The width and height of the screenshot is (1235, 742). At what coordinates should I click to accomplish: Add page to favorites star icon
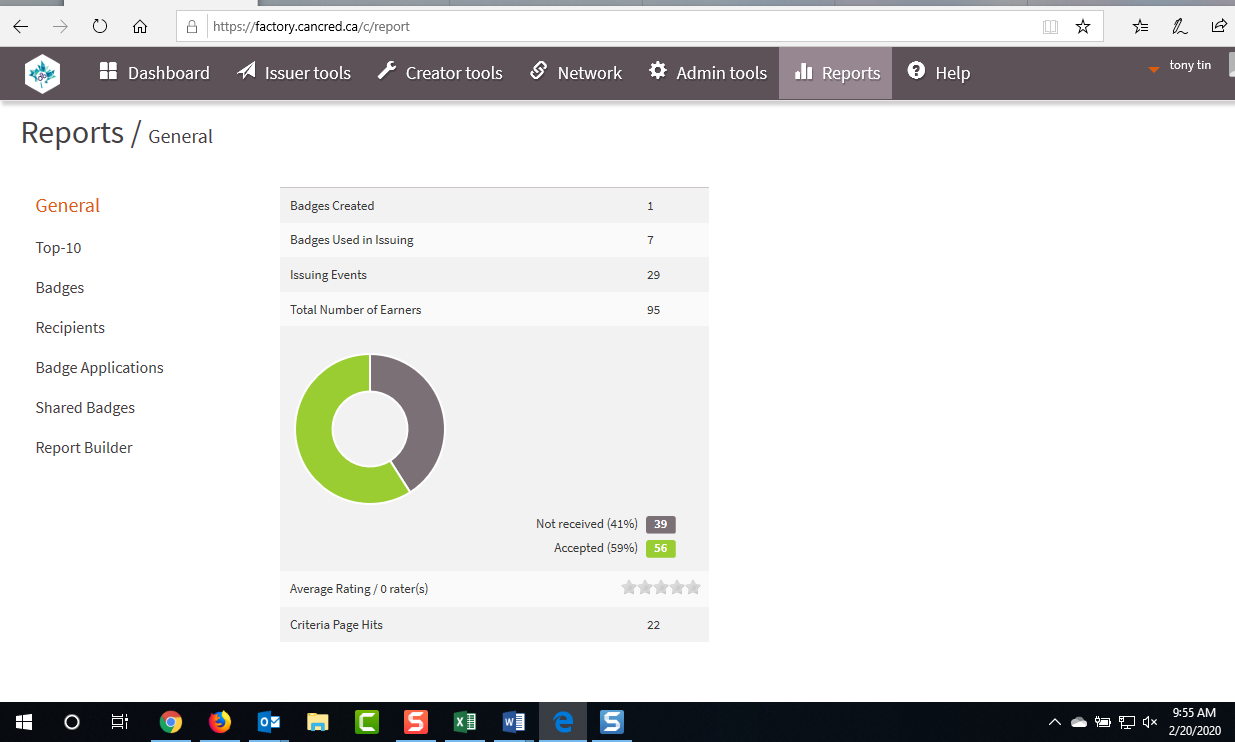(x=1082, y=27)
